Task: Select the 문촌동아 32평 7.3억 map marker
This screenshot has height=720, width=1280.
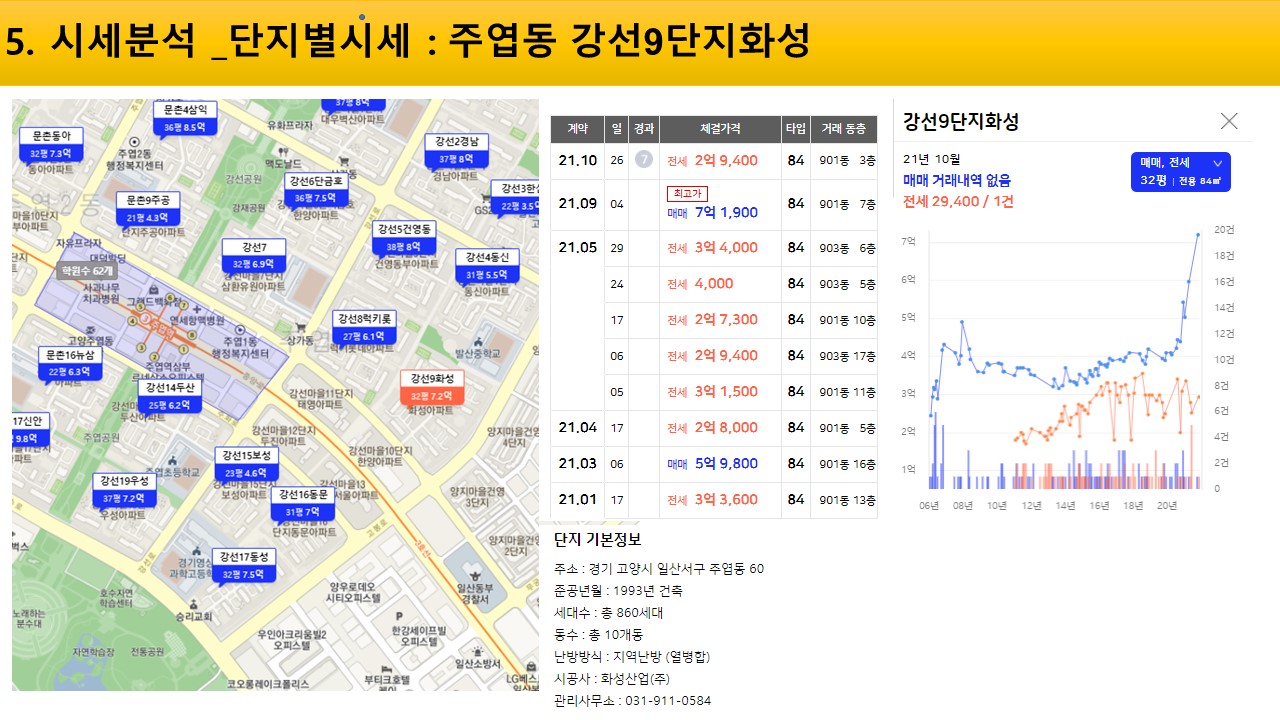Action: click(x=51, y=145)
